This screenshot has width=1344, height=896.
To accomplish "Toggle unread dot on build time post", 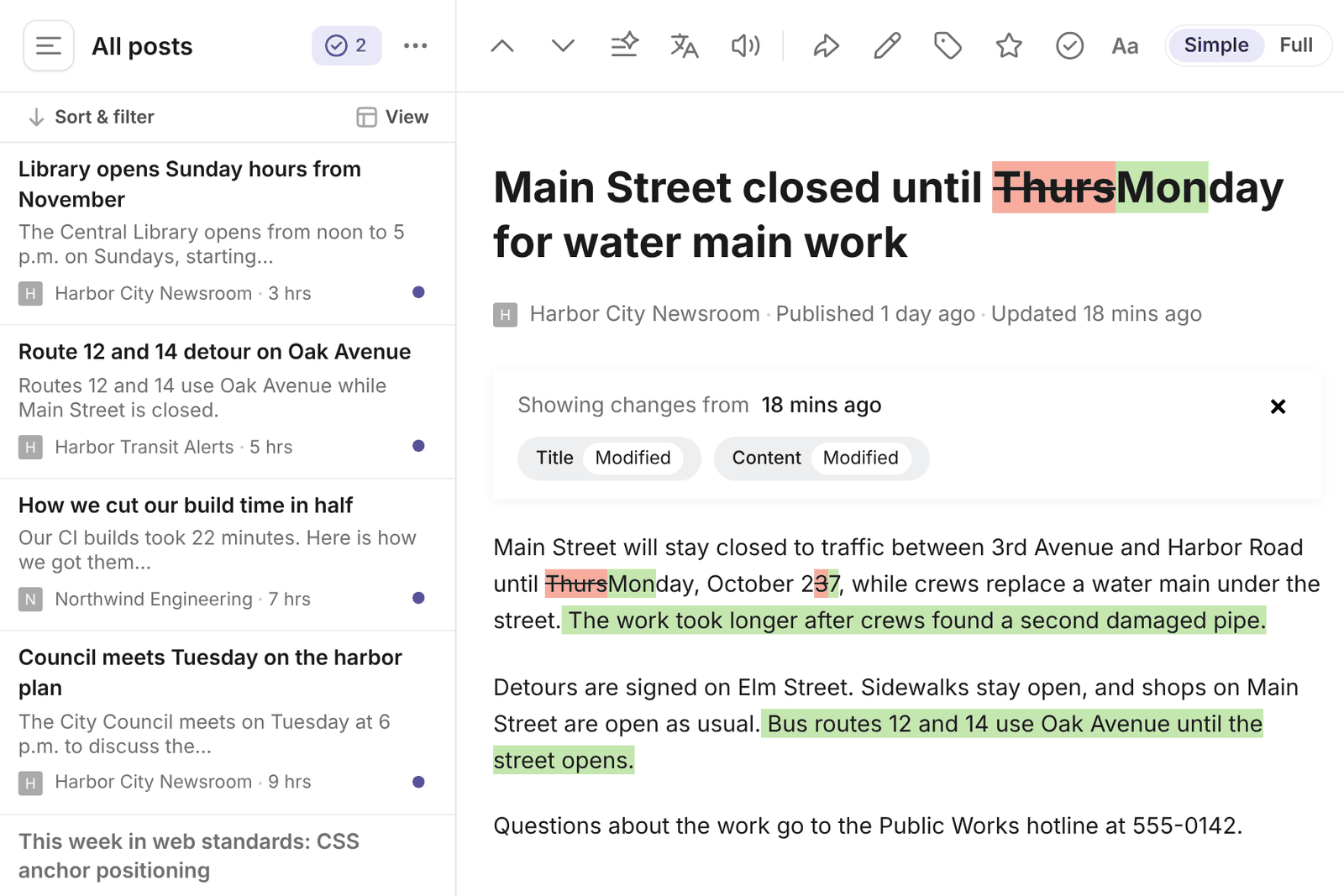I will (418, 598).
